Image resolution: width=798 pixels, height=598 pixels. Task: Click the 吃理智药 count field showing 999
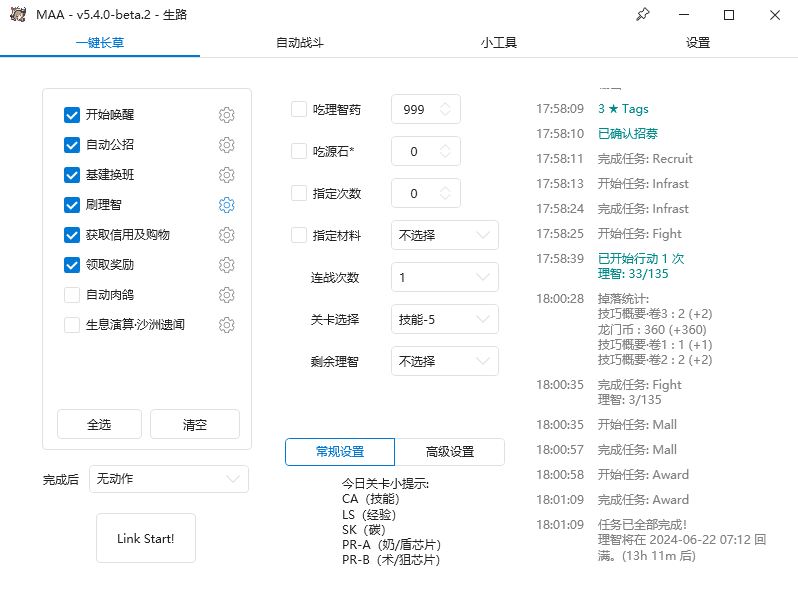click(415, 110)
